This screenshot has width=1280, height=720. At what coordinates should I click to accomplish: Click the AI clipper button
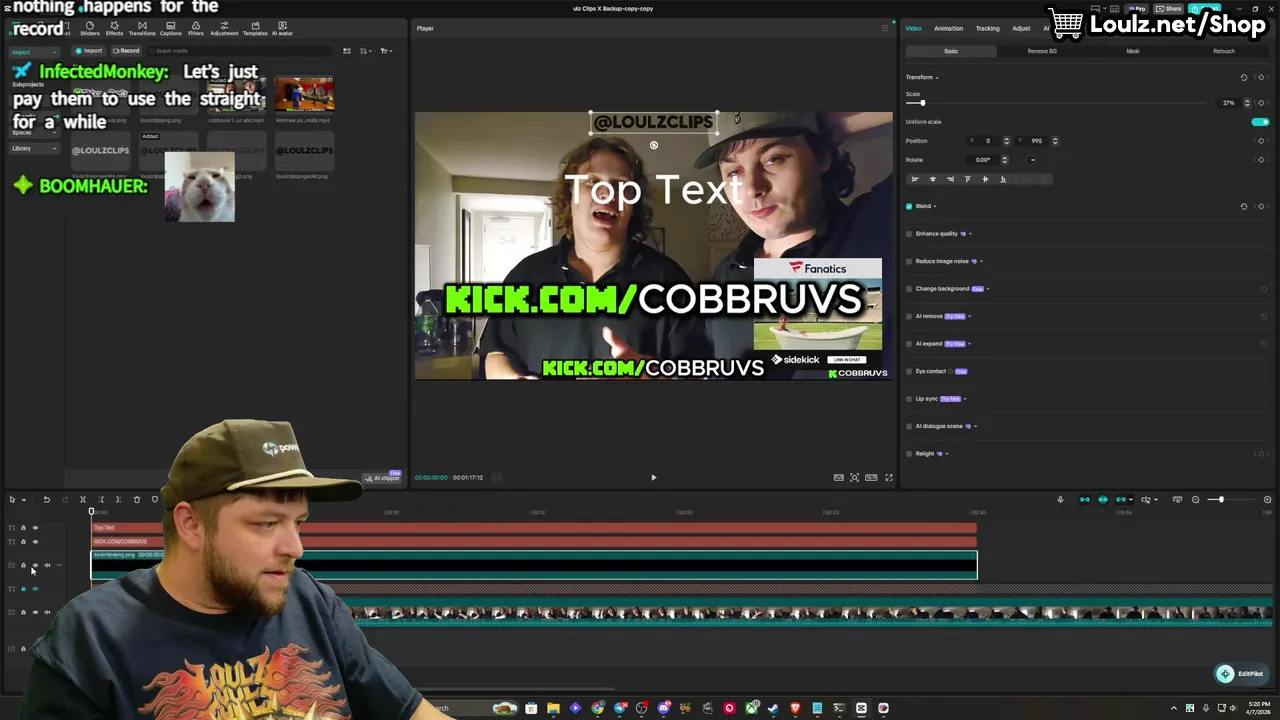click(382, 478)
